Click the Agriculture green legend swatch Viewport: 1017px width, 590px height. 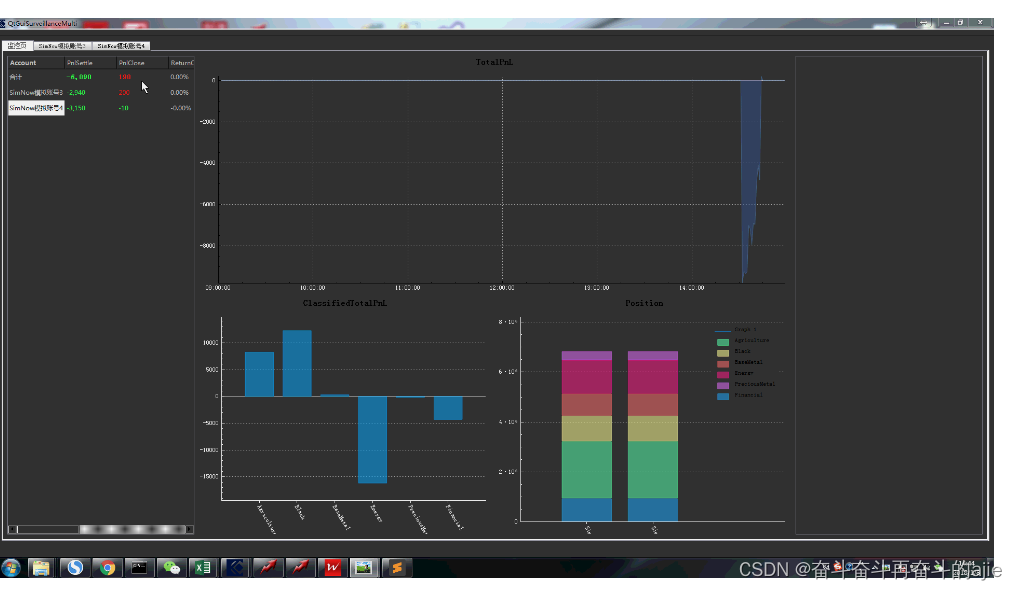click(723, 342)
